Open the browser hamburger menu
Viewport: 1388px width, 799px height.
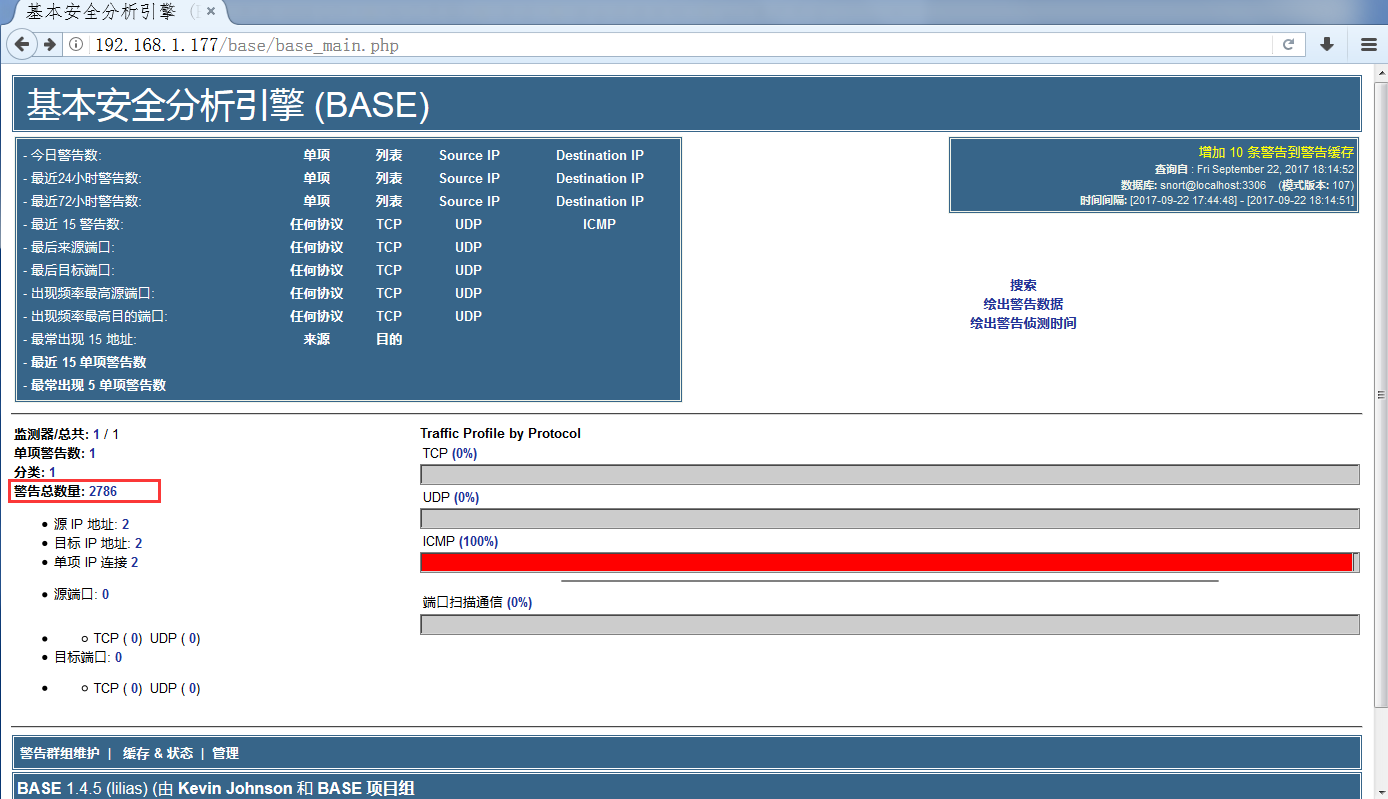1368,45
